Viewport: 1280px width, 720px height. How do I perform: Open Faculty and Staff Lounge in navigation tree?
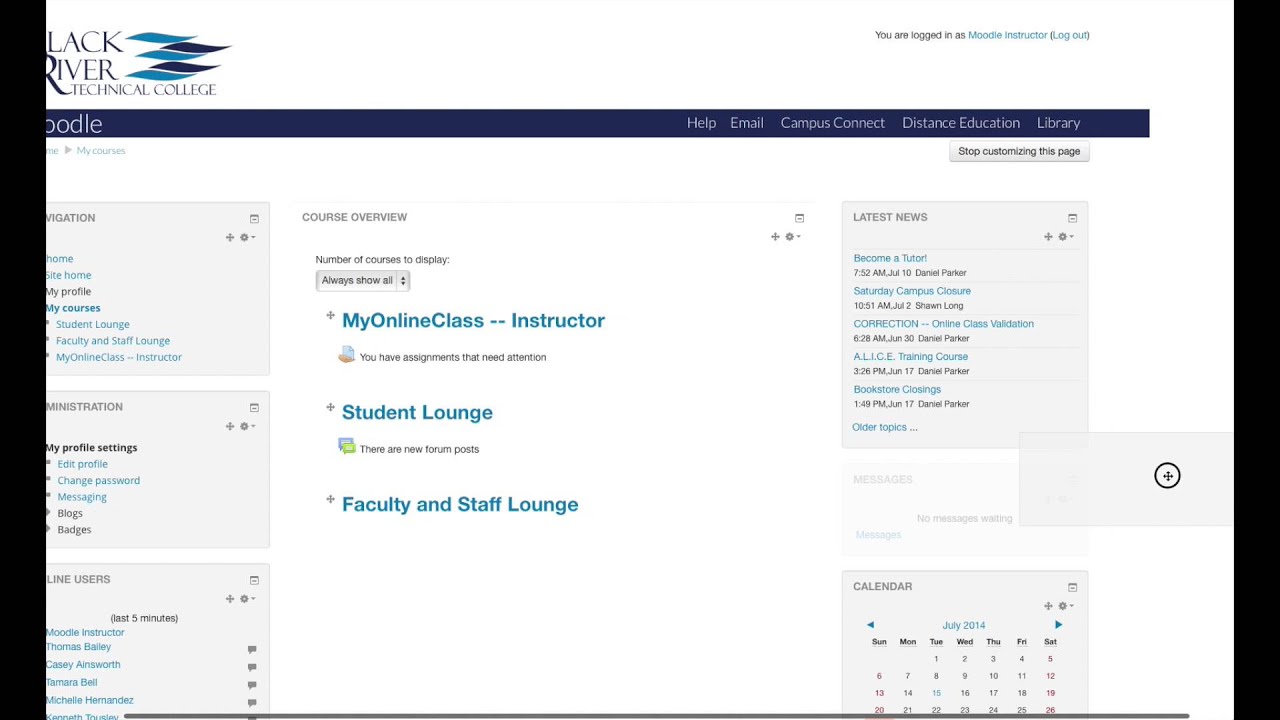(113, 341)
